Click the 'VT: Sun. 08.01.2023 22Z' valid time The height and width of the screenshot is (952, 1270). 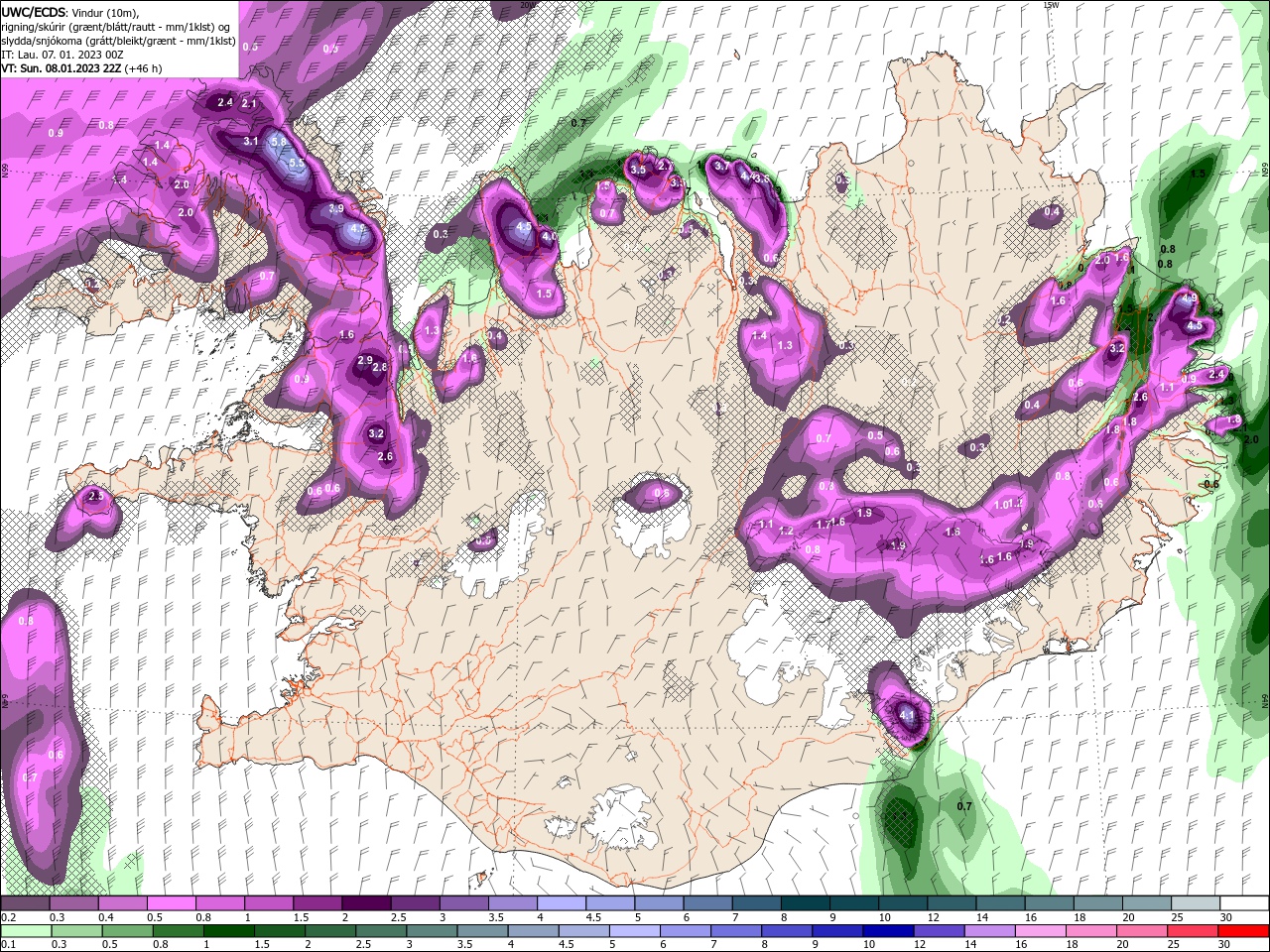coord(62,68)
